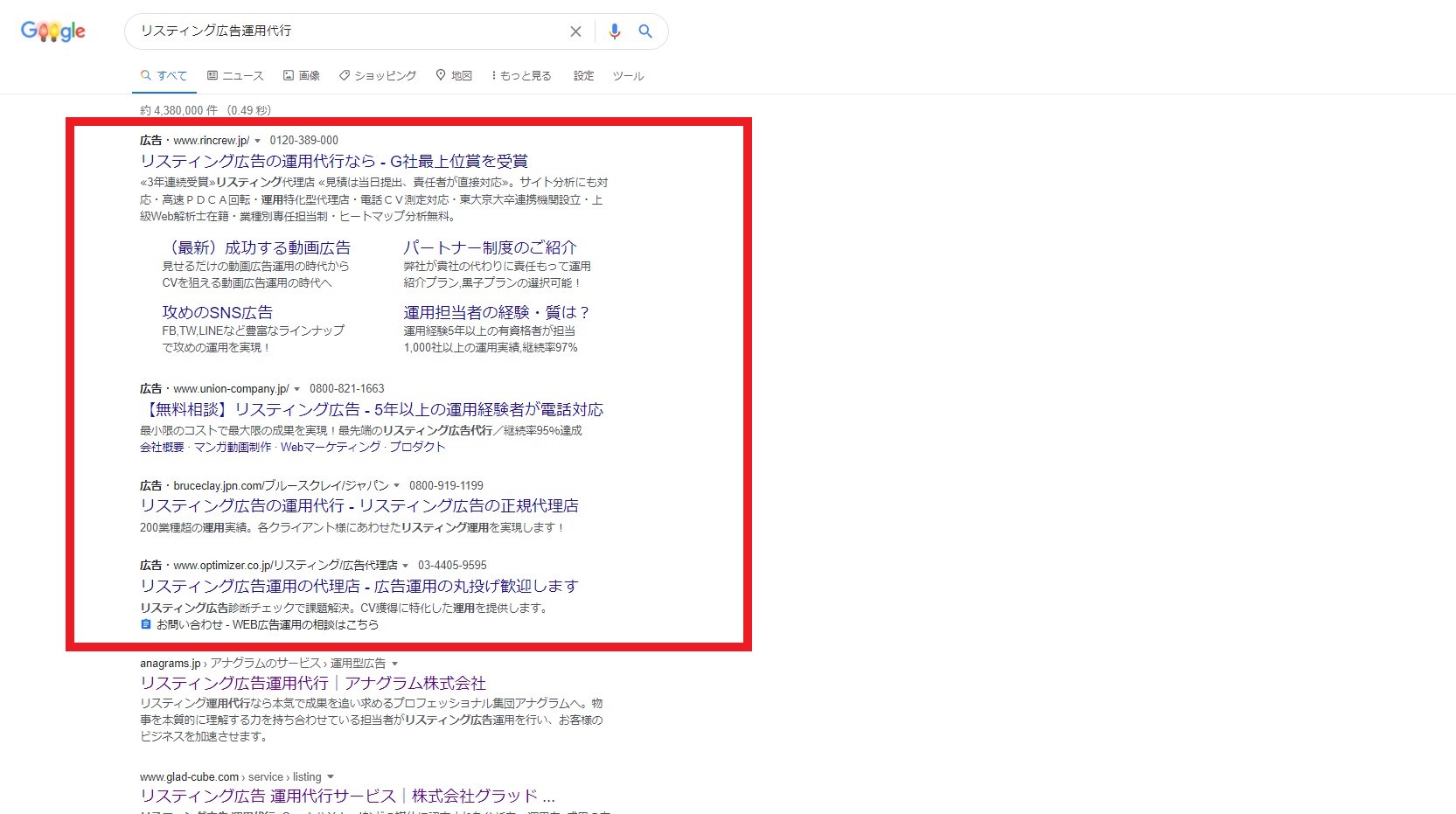Open ad titled リスティング広告の運用代行なら - G社最上位賞を受賞
This screenshot has height=814, width=1456.
pyautogui.click(x=334, y=161)
